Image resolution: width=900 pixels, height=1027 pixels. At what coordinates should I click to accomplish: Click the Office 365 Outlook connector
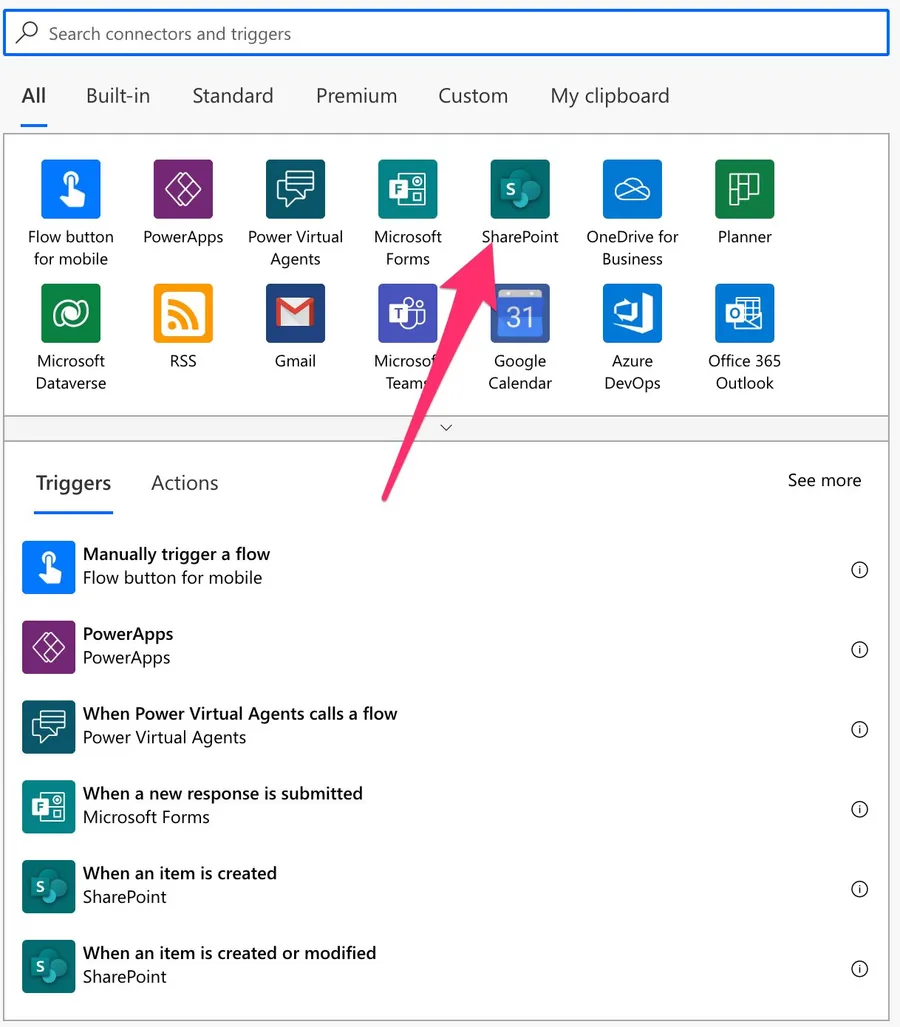coord(744,313)
